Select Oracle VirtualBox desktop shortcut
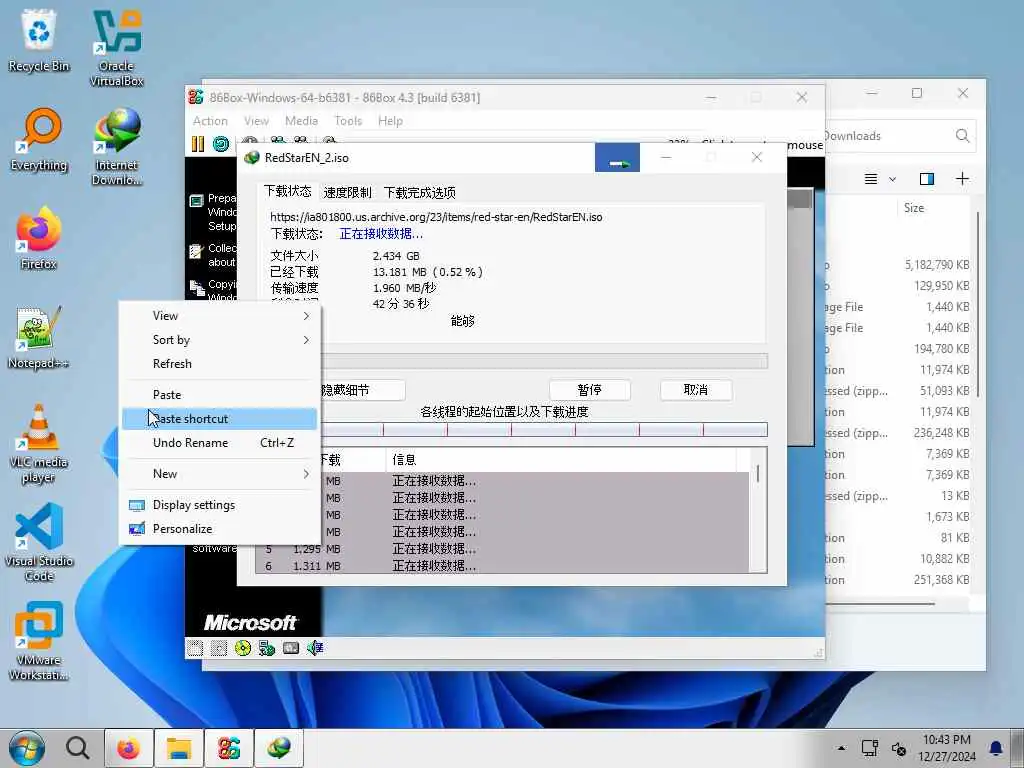 (116, 48)
